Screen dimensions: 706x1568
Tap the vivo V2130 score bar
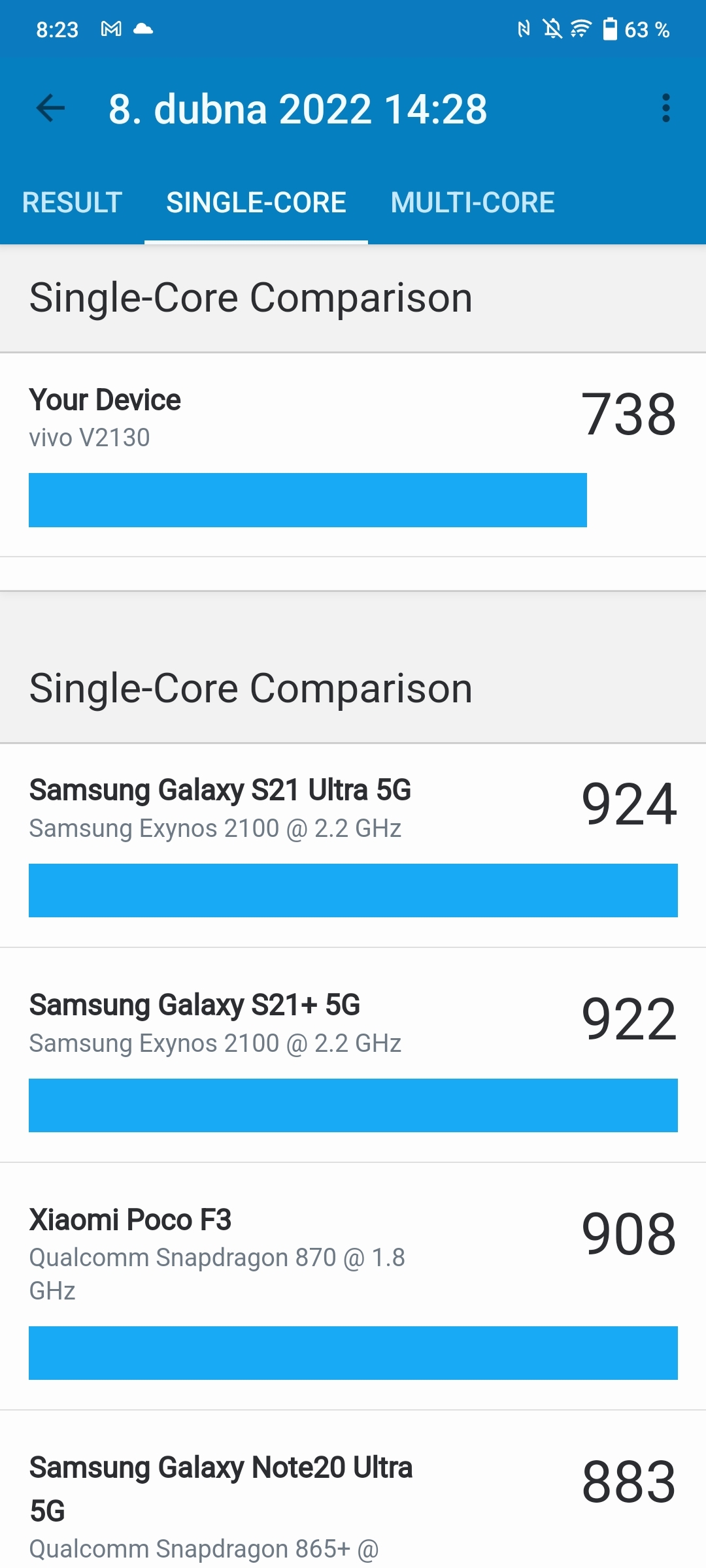coord(308,500)
